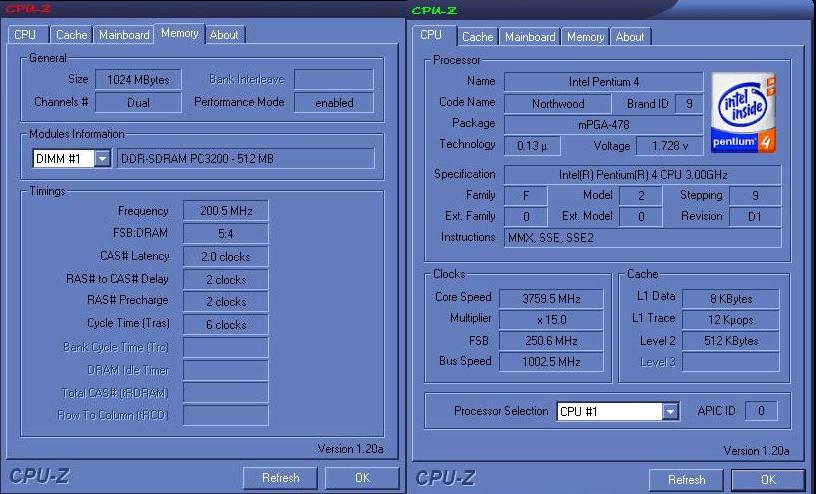Select Cycle Time (Tras) 6 clocks value
The width and height of the screenshot is (816, 494).
pyautogui.click(x=226, y=324)
